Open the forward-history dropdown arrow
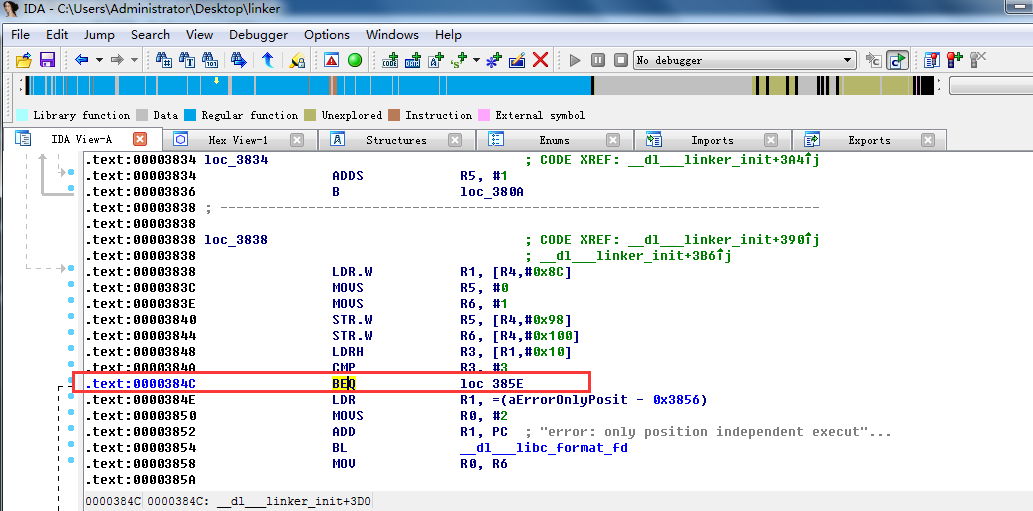The height and width of the screenshot is (511, 1033). point(134,61)
